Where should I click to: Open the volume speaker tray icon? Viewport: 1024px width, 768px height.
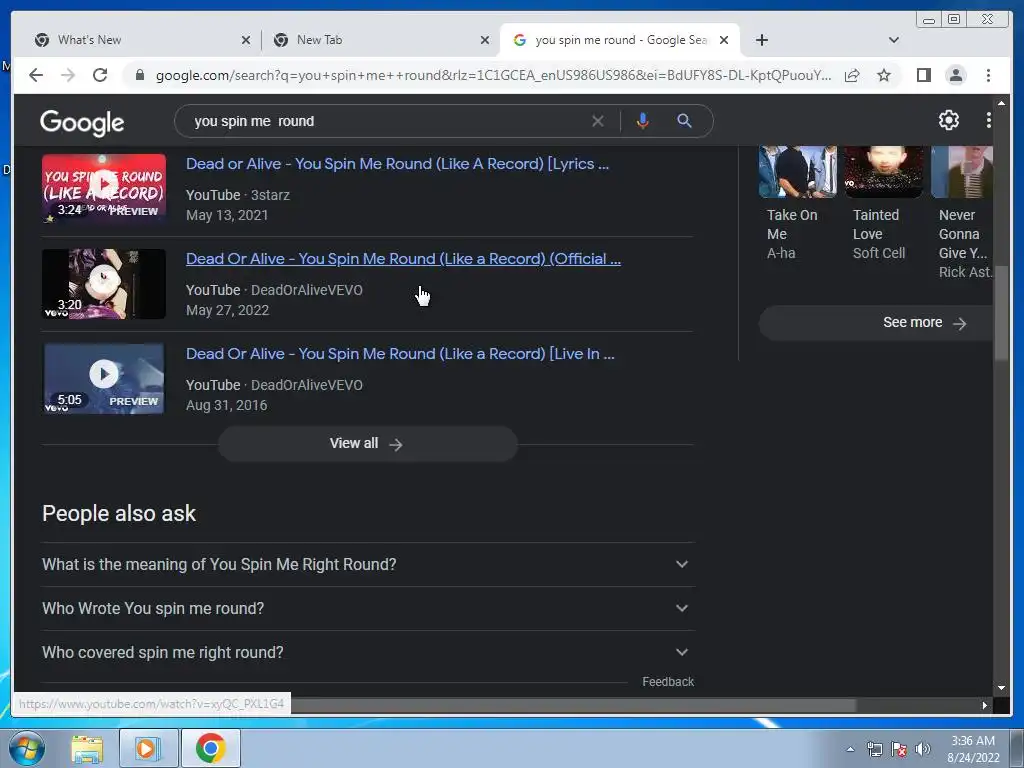922,749
